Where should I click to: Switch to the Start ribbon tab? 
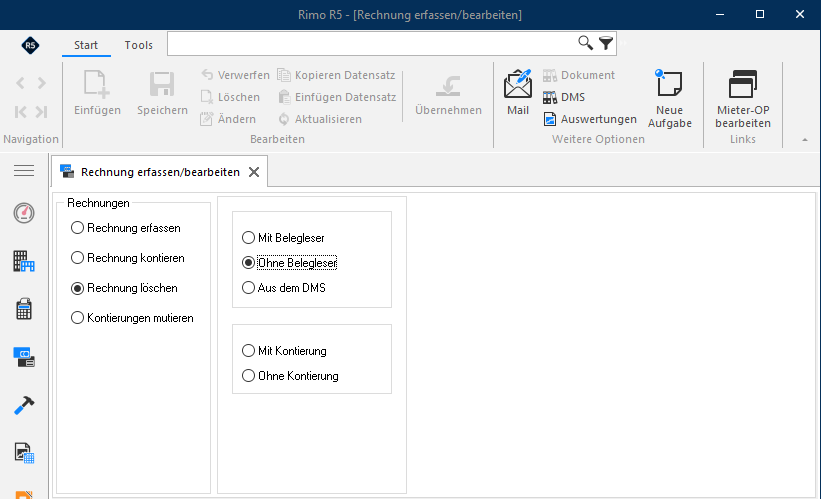pos(86,45)
